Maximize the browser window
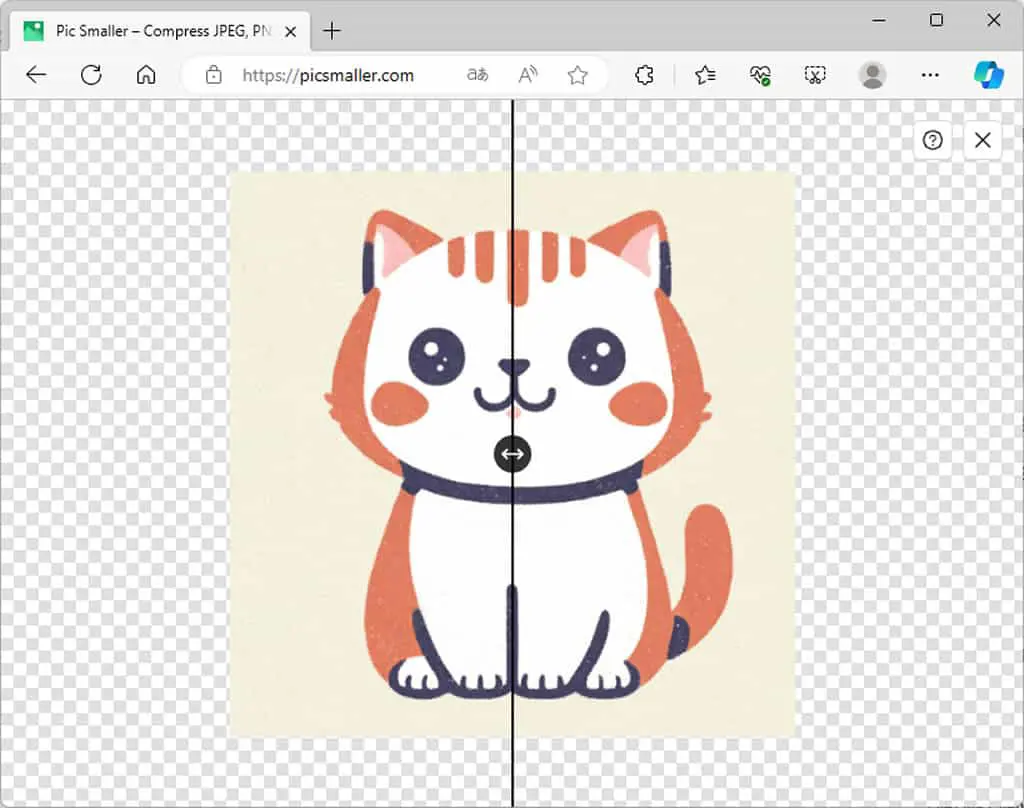Viewport: 1024px width, 808px height. pos(936,20)
